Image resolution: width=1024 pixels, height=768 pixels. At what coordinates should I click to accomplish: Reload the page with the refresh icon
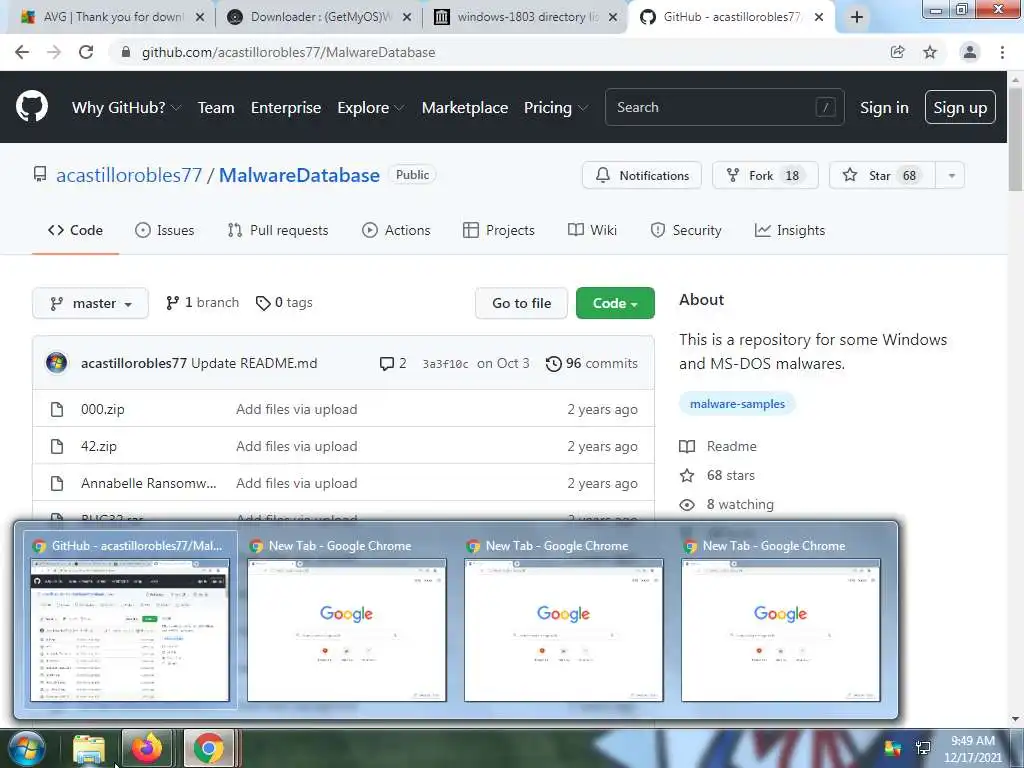click(86, 52)
